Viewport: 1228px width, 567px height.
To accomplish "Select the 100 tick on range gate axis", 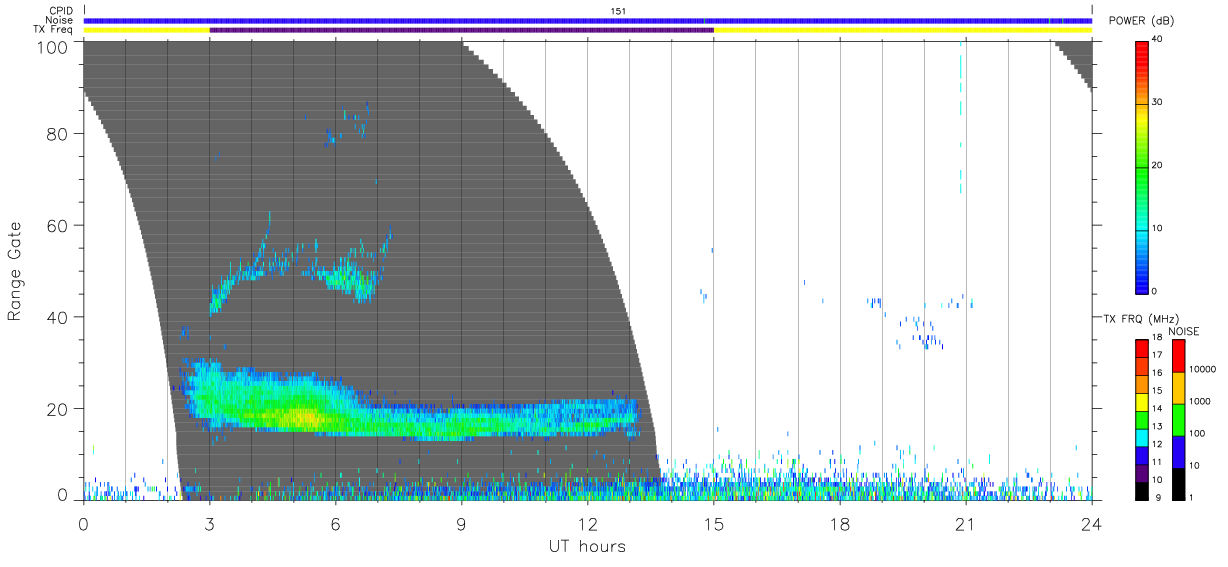I will tap(51, 46).
